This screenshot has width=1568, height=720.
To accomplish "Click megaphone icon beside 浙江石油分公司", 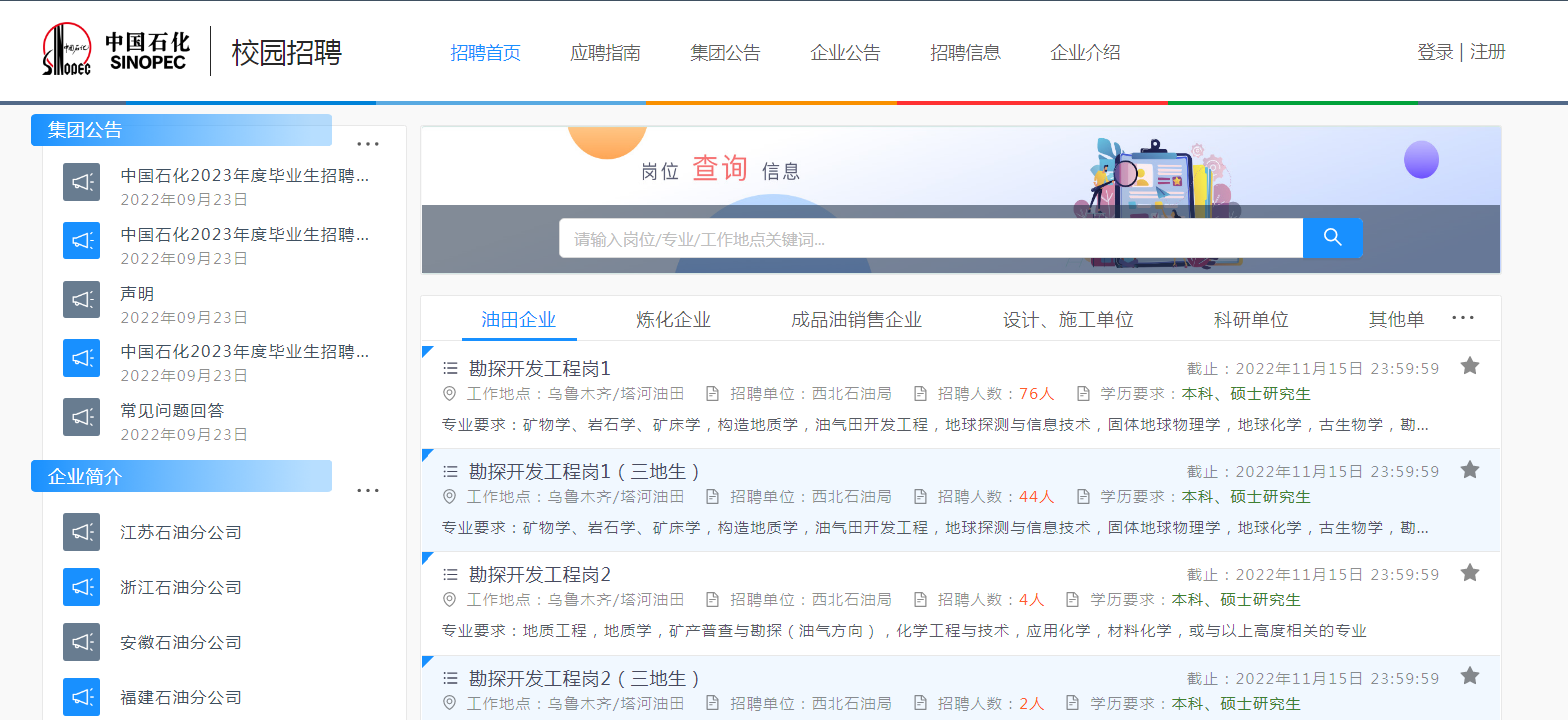I will 81,587.
